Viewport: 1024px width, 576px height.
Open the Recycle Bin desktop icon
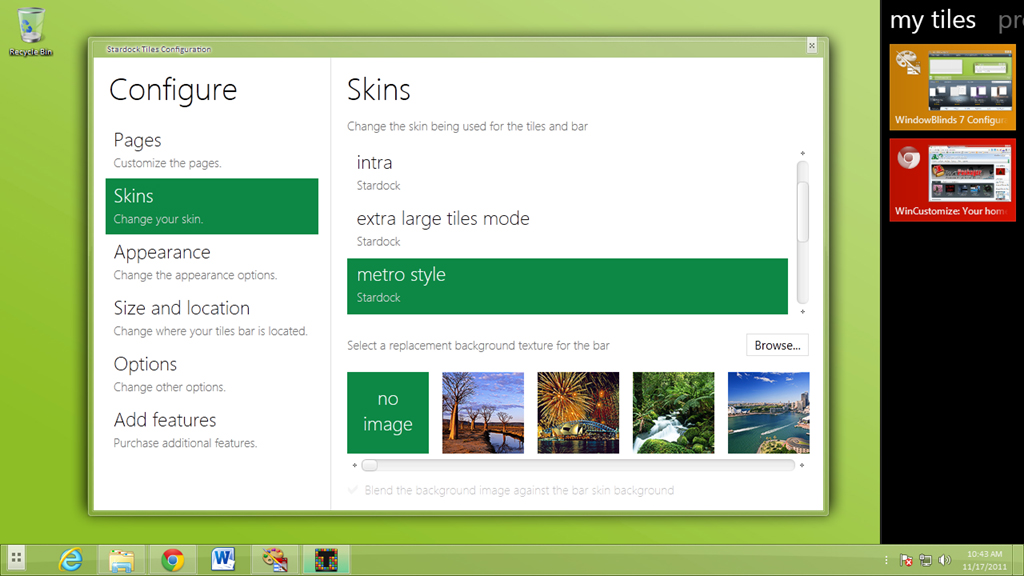[30, 31]
